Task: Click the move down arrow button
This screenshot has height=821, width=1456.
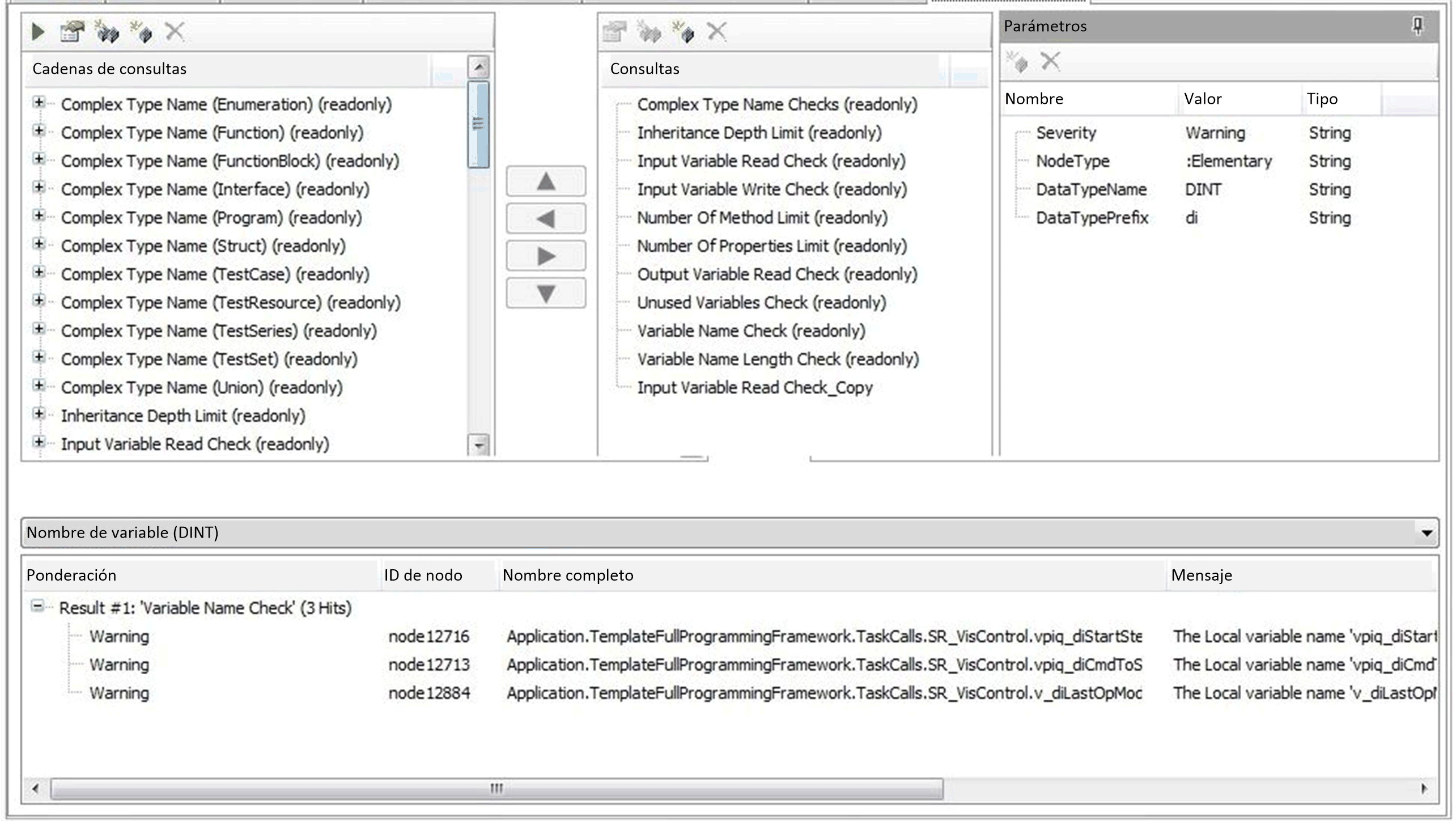Action: 546,294
